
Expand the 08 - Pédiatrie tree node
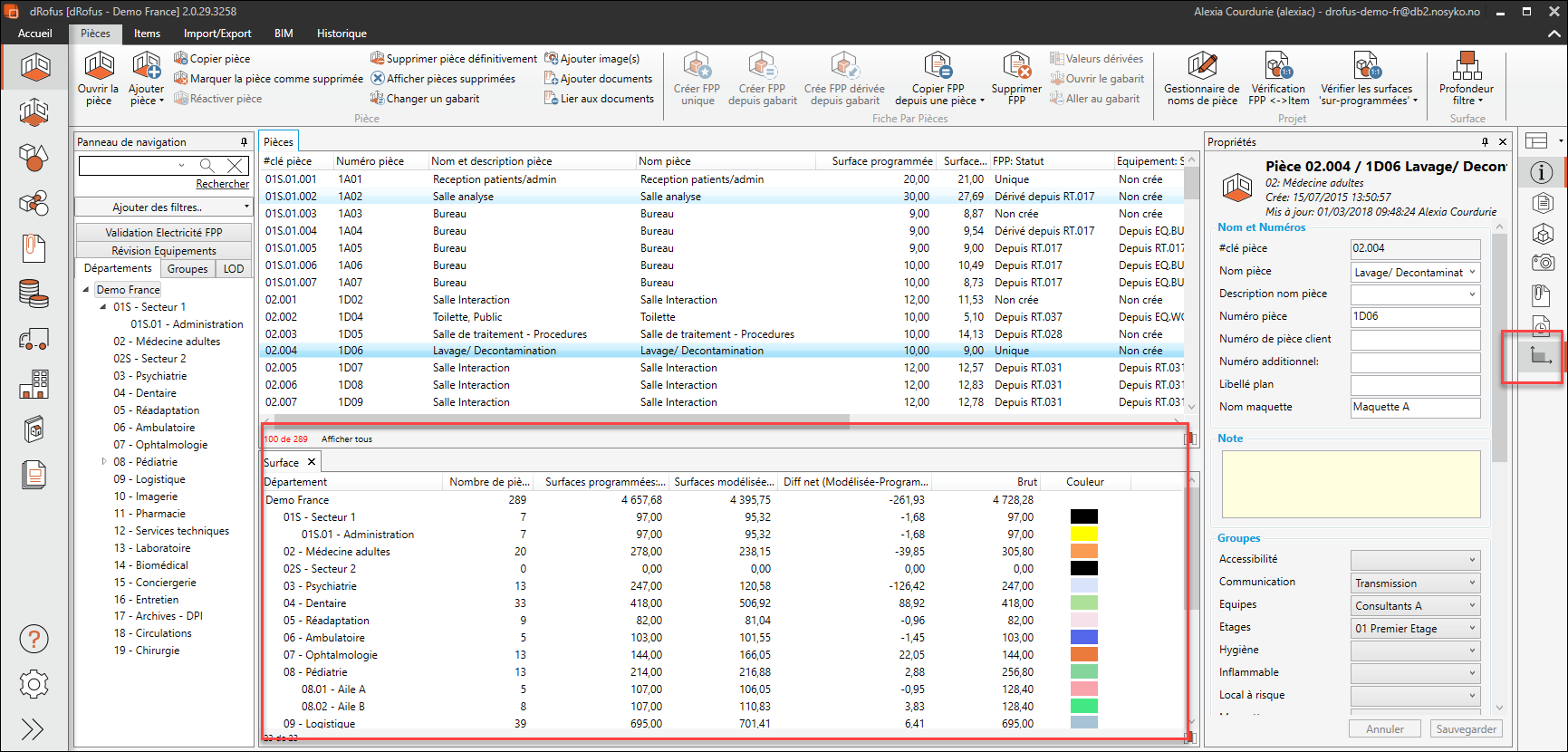pos(104,462)
